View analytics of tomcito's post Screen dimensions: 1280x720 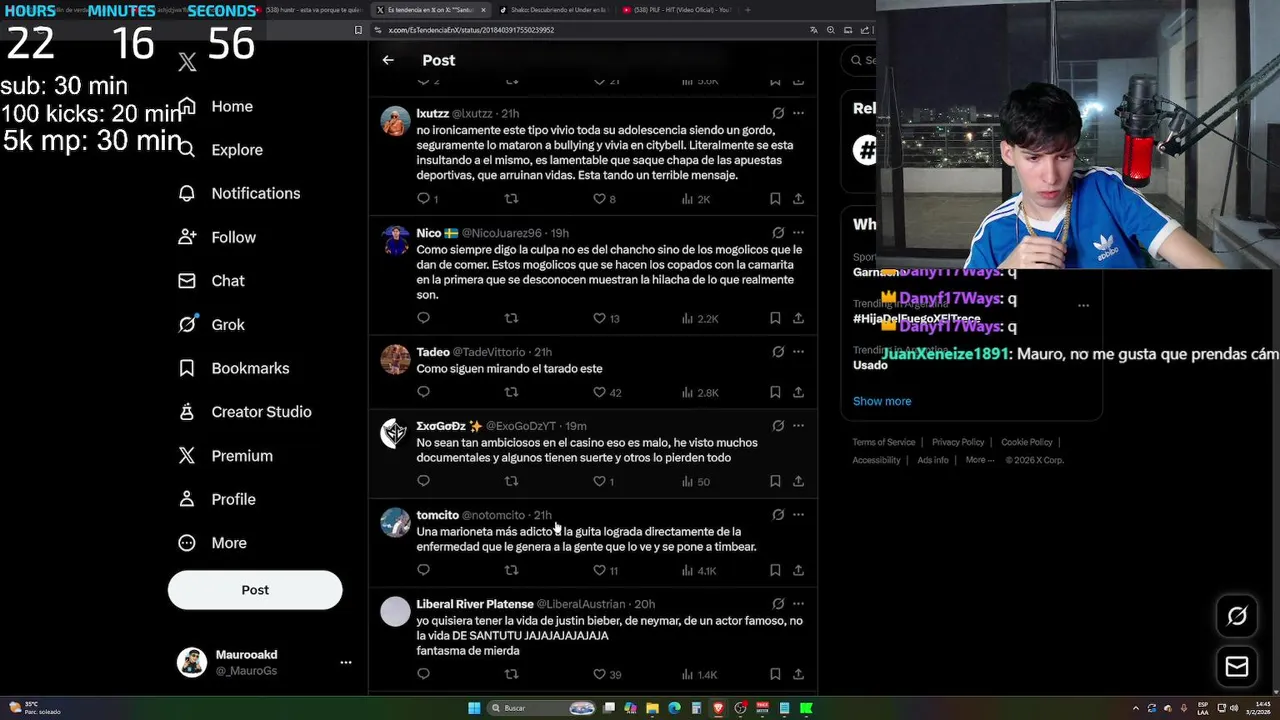click(699, 570)
